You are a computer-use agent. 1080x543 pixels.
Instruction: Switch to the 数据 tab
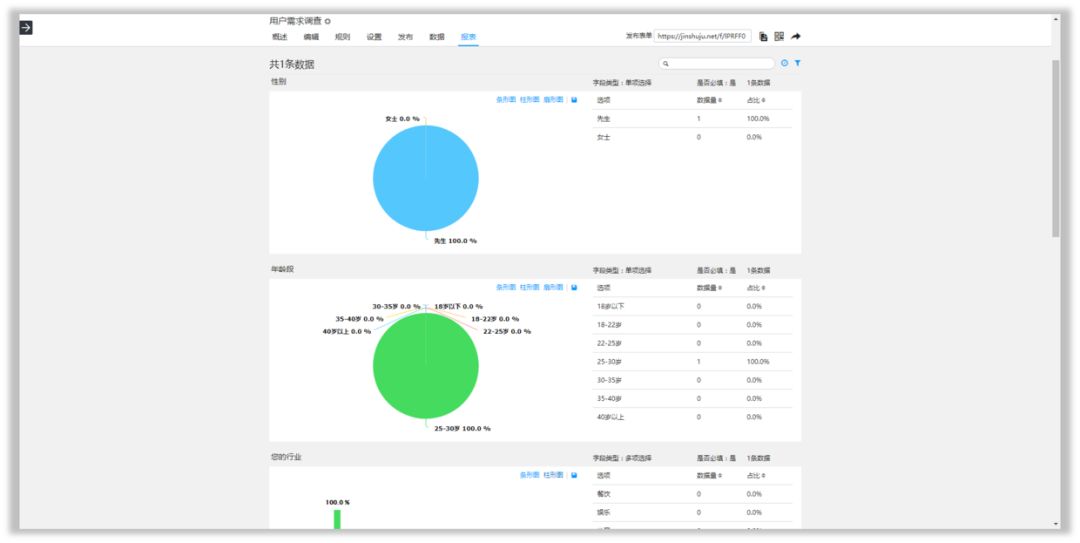tap(437, 37)
